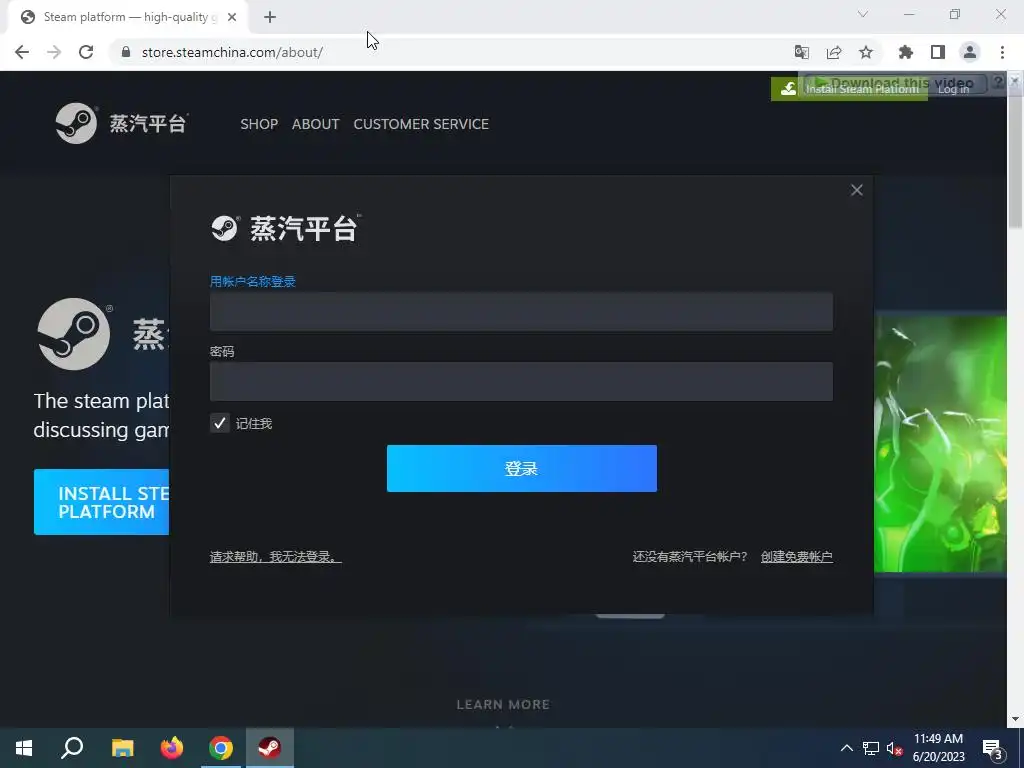Image resolution: width=1024 pixels, height=768 pixels.
Task: Open a new browser tab
Action: tap(270, 17)
